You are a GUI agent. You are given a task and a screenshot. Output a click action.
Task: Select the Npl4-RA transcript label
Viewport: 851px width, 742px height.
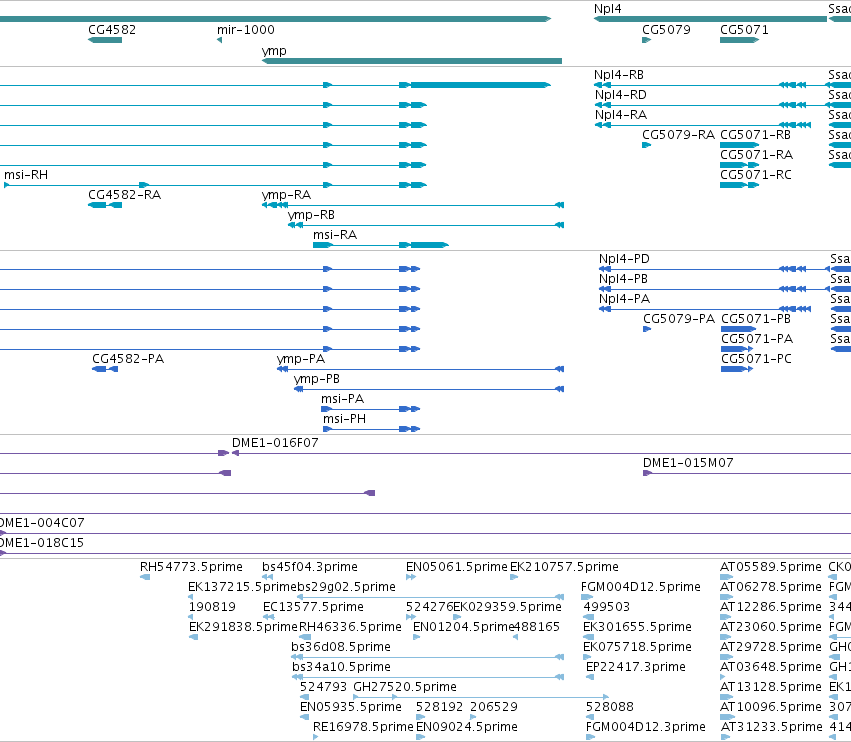pyautogui.click(x=620, y=115)
